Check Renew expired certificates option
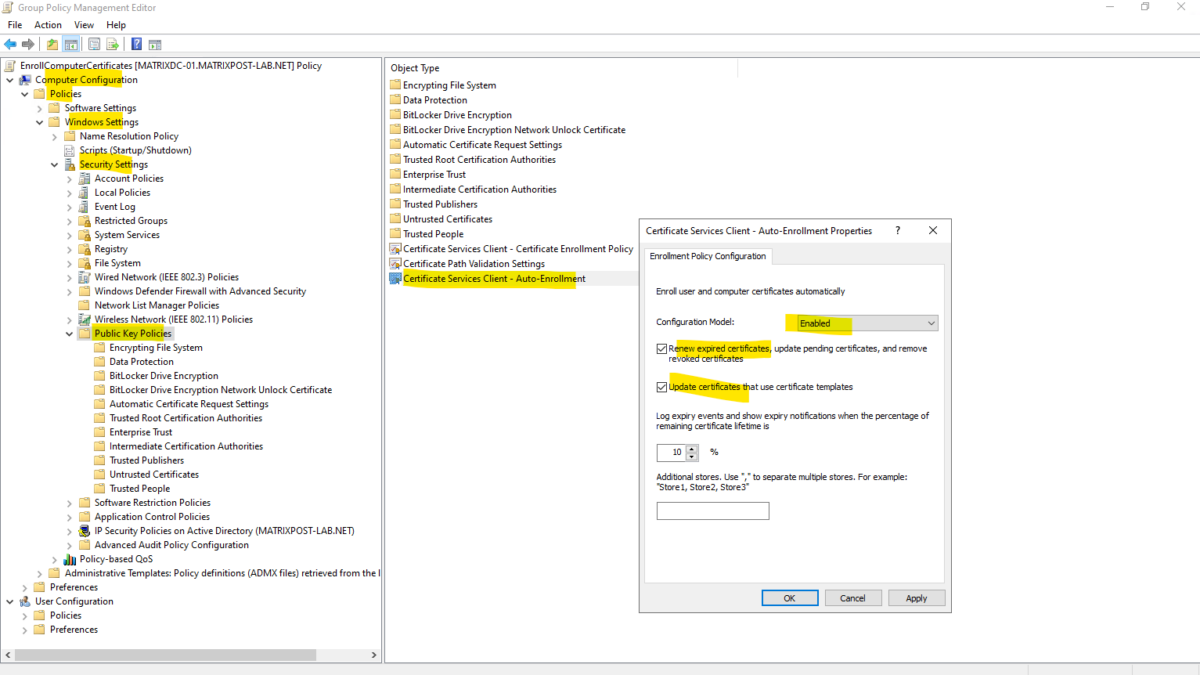The width and height of the screenshot is (1200, 675). point(662,348)
